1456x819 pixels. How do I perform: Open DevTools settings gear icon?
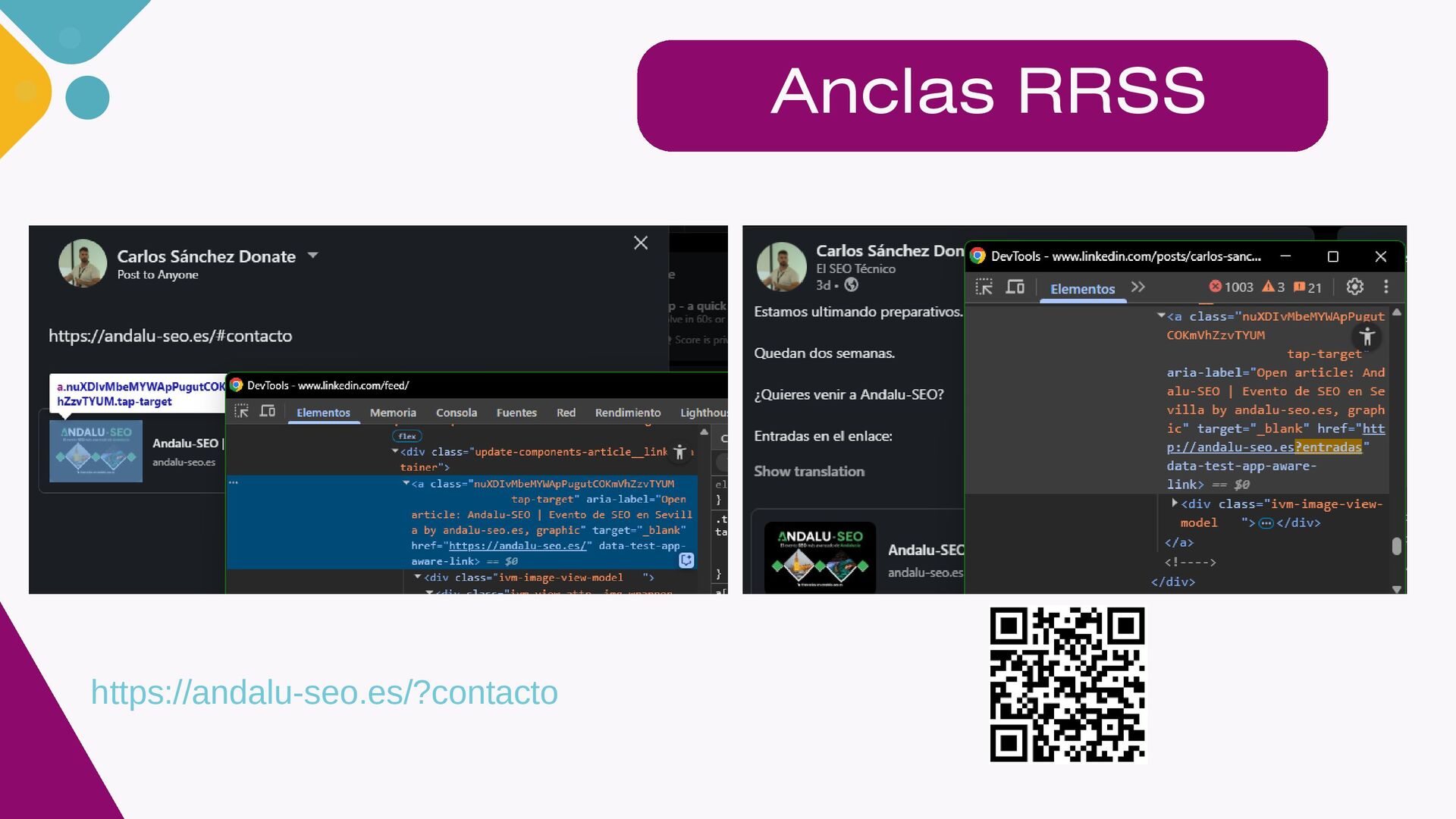coord(1354,287)
